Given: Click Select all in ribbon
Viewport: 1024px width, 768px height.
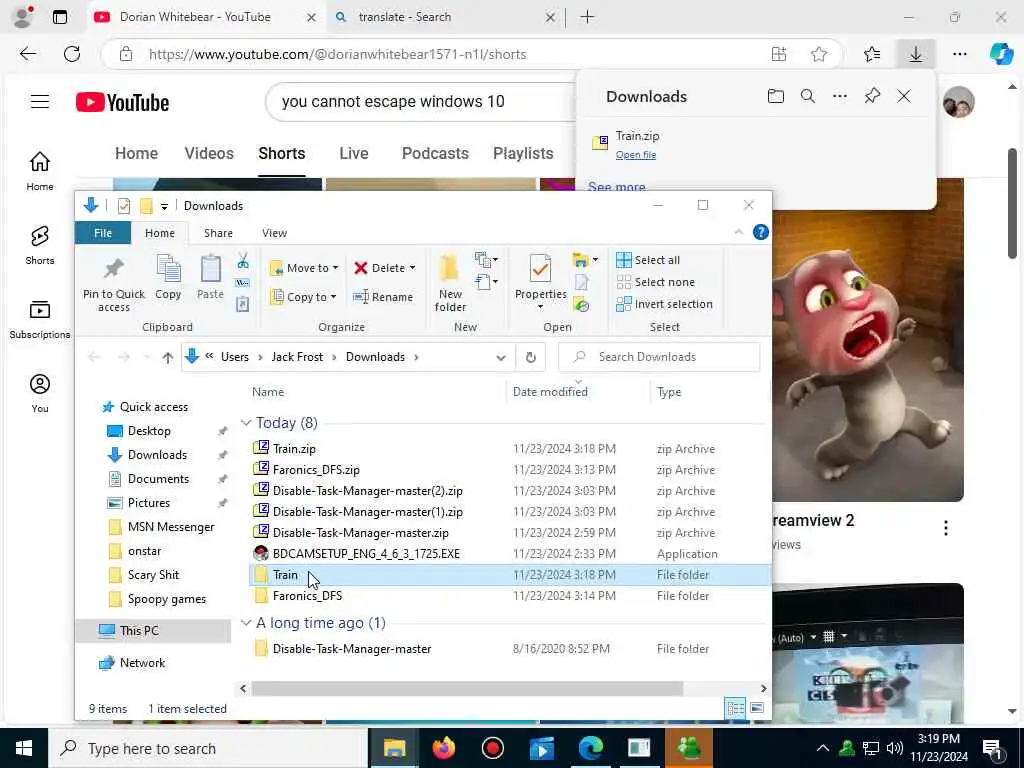Looking at the screenshot, I should (648, 260).
